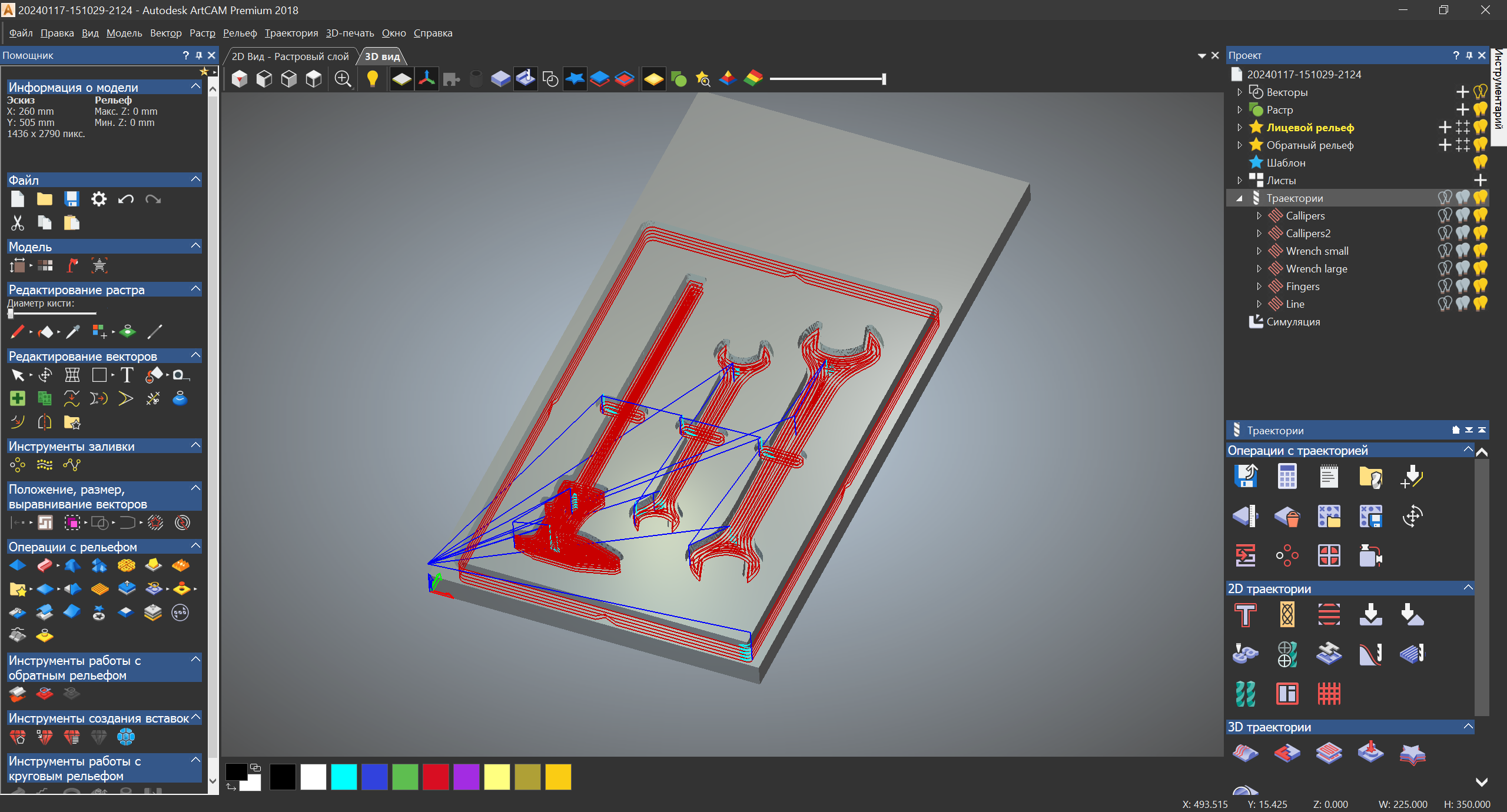
Task: Collapse the Траектории tree node
Action: pyautogui.click(x=1240, y=198)
